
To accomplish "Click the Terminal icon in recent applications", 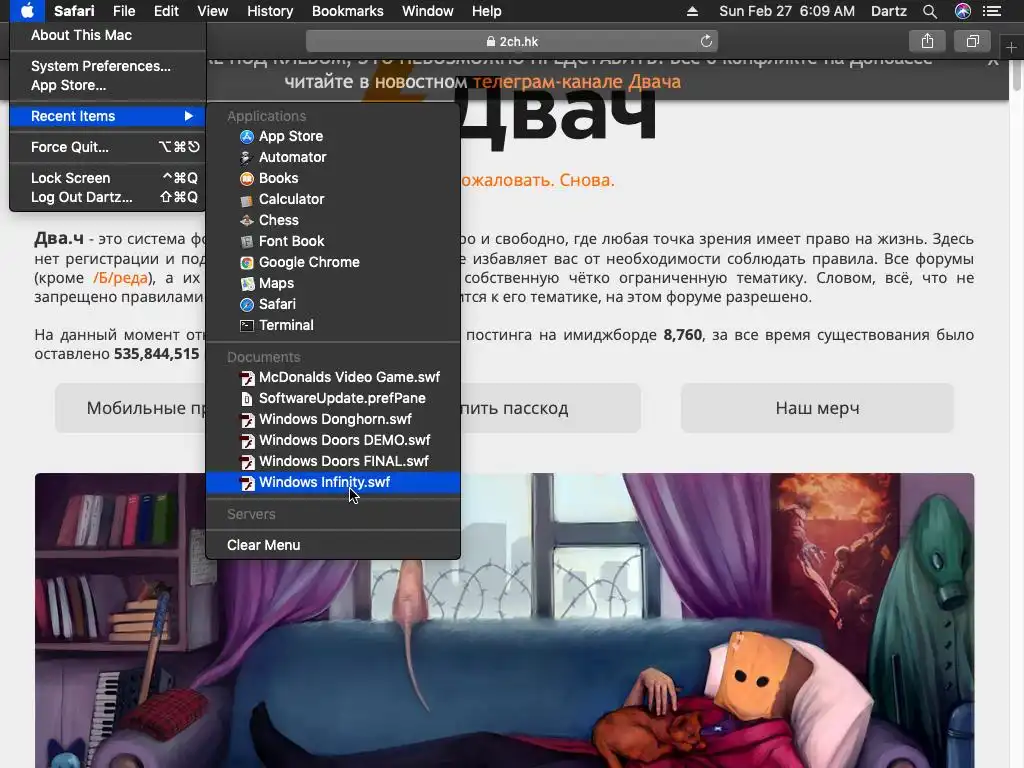I will click(247, 325).
